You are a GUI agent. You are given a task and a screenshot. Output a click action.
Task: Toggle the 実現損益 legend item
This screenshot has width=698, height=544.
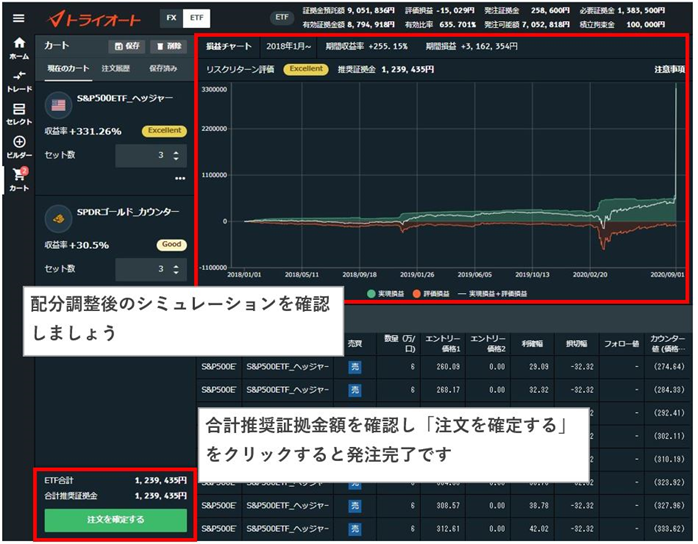pyautogui.click(x=386, y=294)
